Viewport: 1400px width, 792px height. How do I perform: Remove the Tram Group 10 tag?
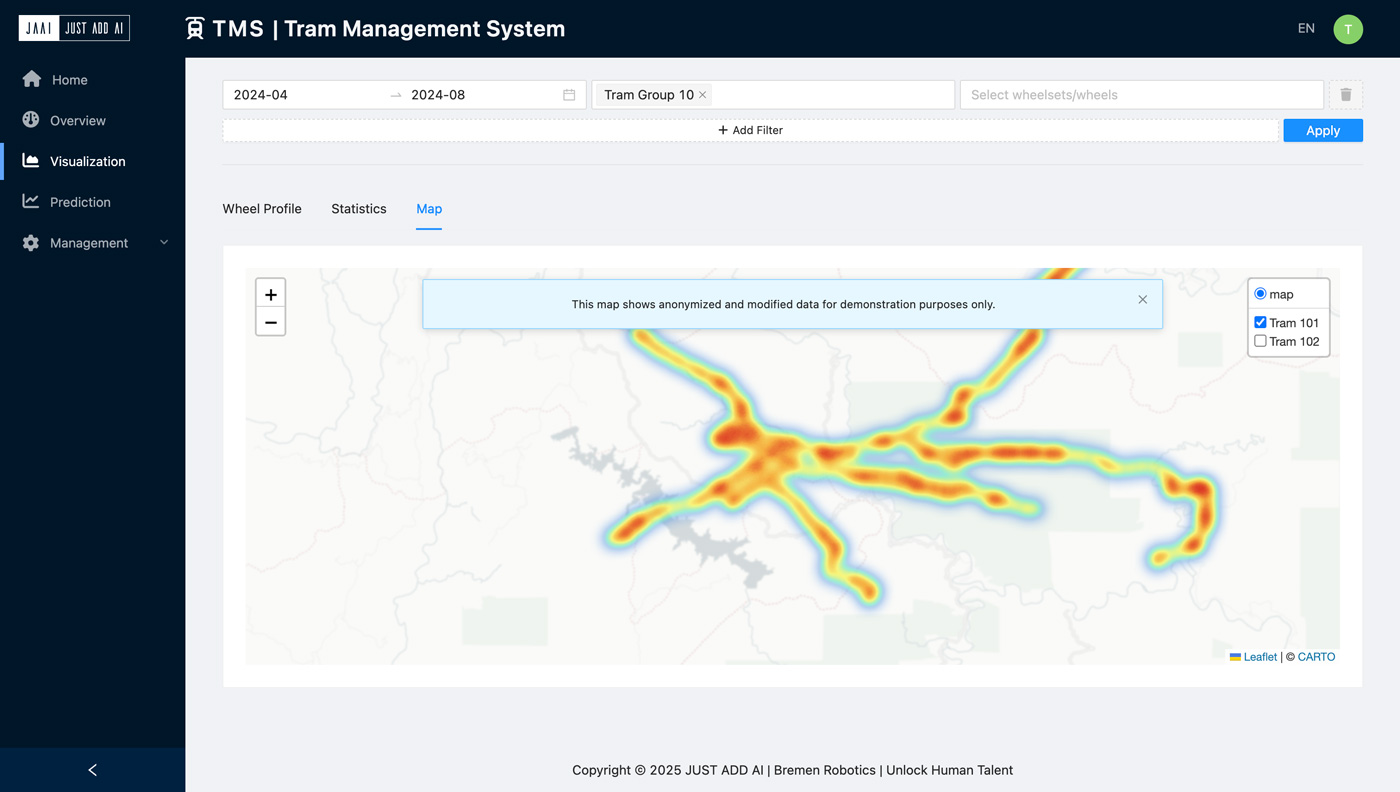click(703, 95)
